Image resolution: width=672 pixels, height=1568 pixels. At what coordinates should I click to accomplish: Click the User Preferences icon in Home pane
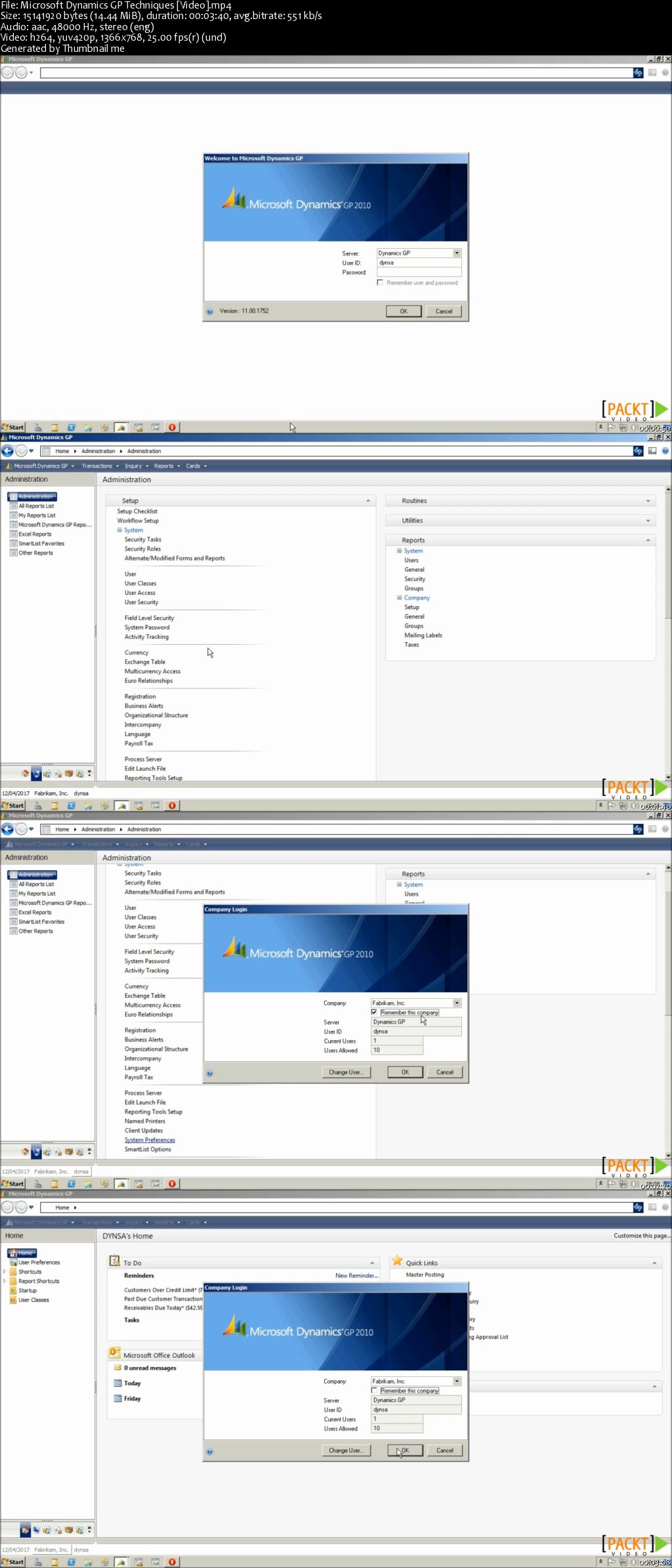13,1262
